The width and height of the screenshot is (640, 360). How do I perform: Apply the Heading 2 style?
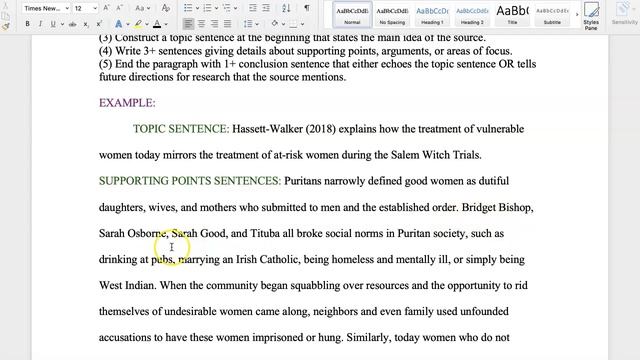[472, 15]
